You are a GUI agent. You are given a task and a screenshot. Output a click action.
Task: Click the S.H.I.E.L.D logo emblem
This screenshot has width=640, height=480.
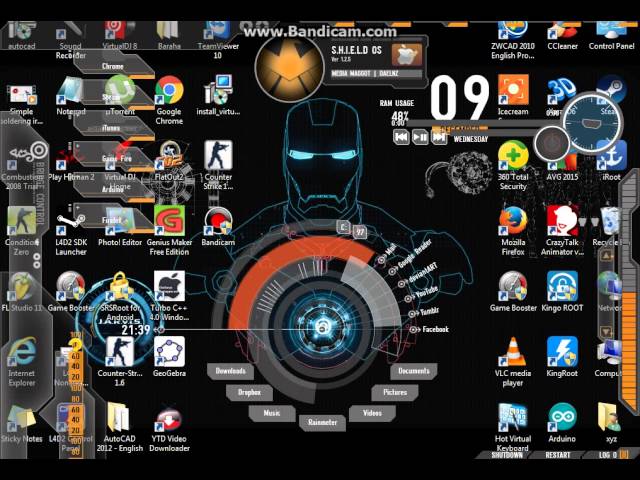[x=289, y=69]
